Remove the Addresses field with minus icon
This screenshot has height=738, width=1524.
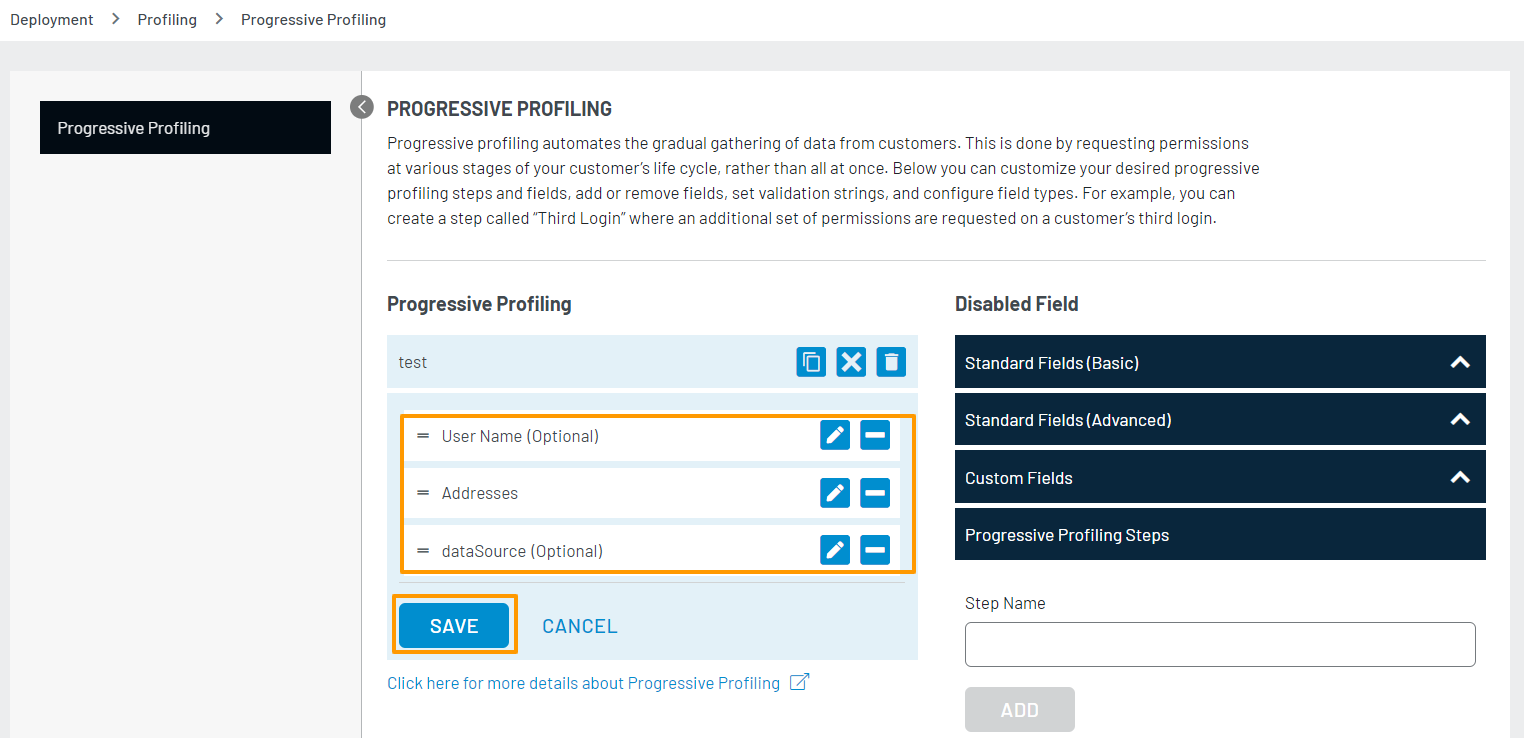(875, 493)
